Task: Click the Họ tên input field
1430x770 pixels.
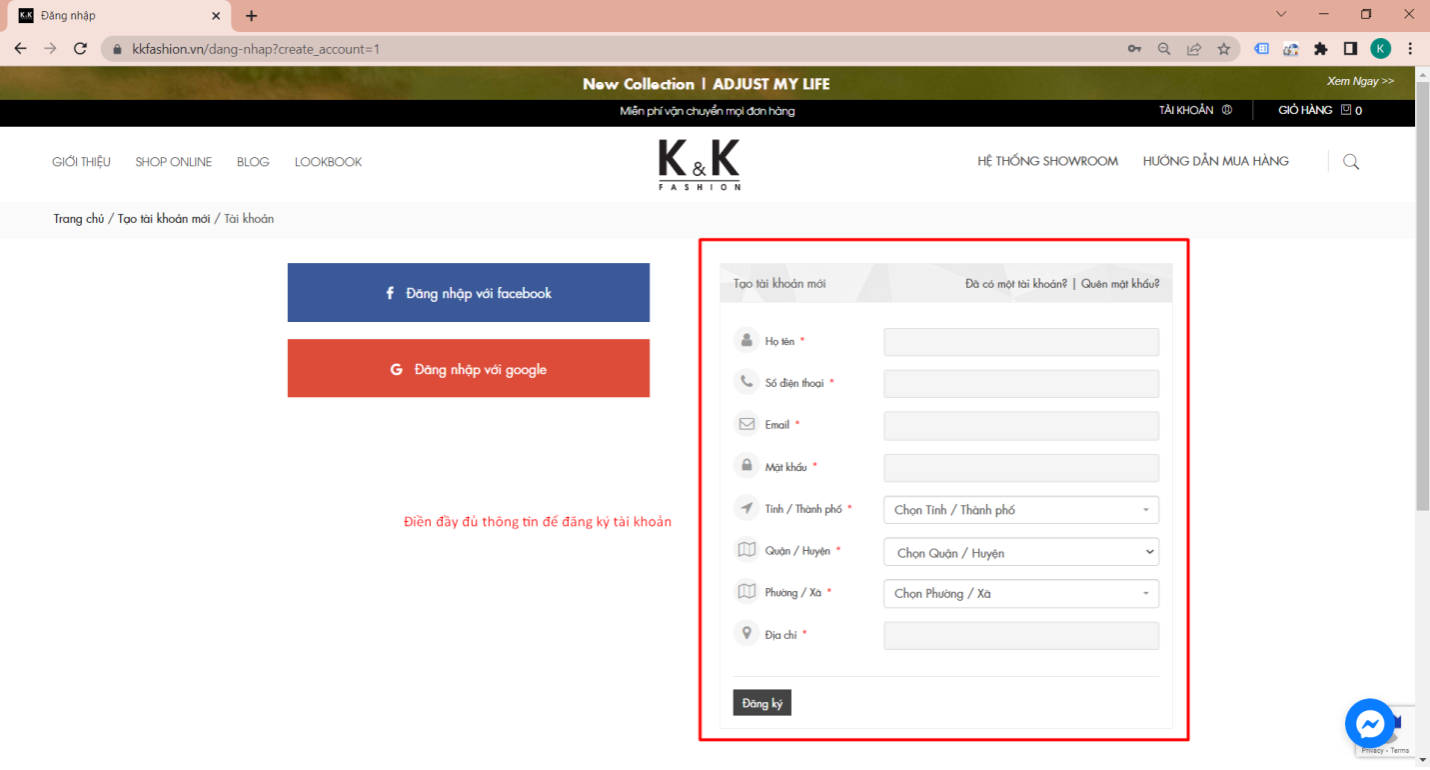Action: click(1021, 342)
